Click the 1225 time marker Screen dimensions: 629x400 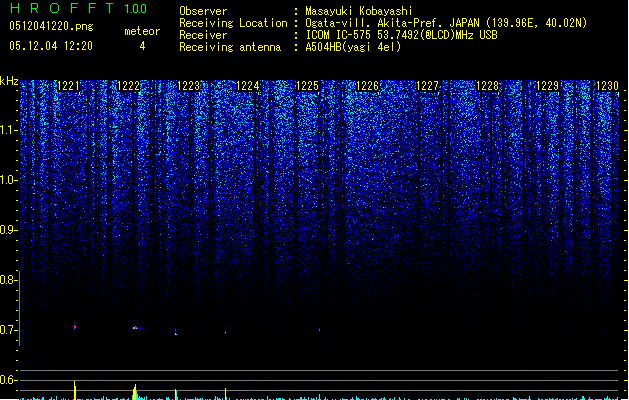pyautogui.click(x=307, y=86)
